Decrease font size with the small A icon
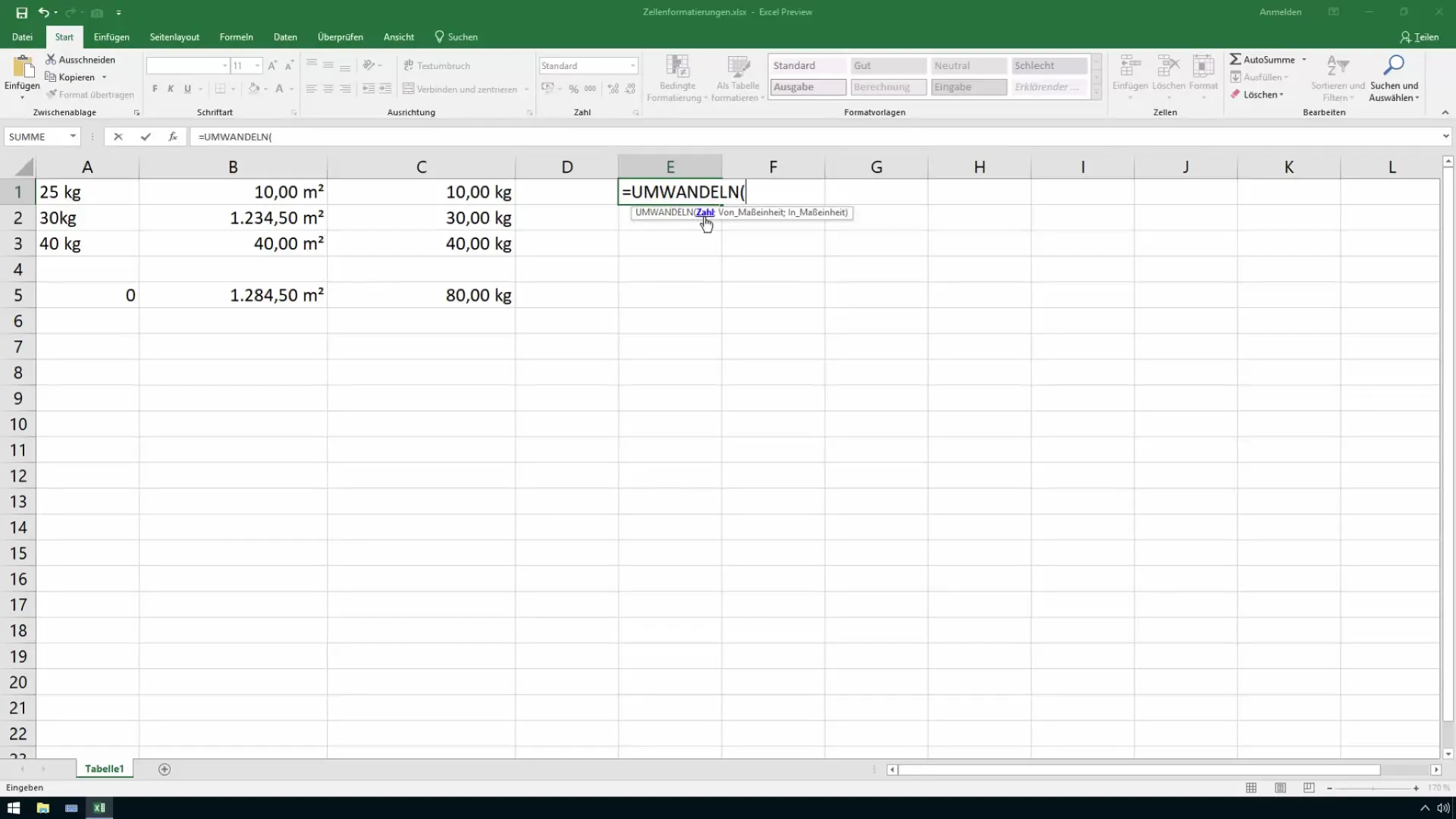Screen dimensions: 1456x819 tap(289, 66)
